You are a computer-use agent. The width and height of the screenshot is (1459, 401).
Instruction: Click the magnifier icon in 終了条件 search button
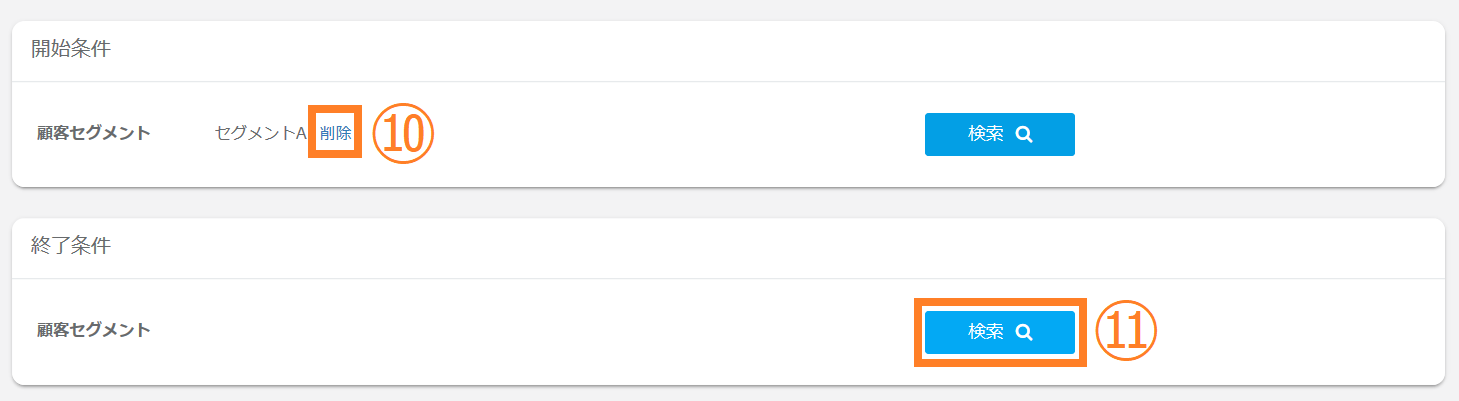[1023, 332]
